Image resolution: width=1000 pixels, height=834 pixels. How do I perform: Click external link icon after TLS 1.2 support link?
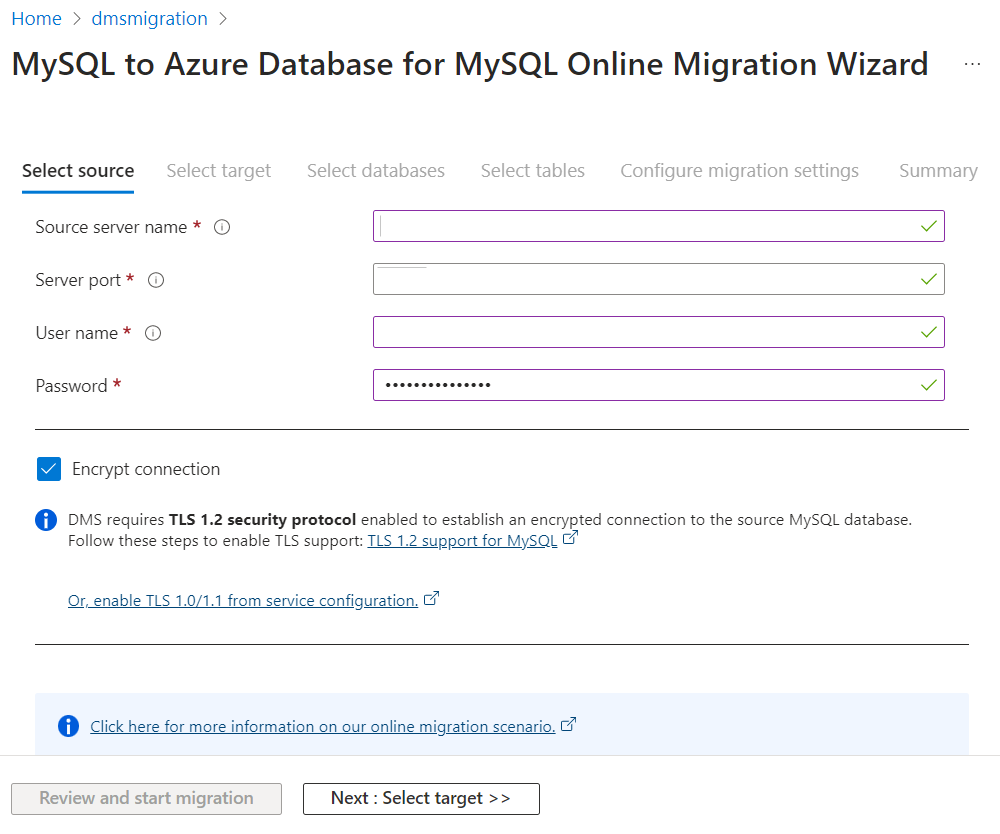570,538
